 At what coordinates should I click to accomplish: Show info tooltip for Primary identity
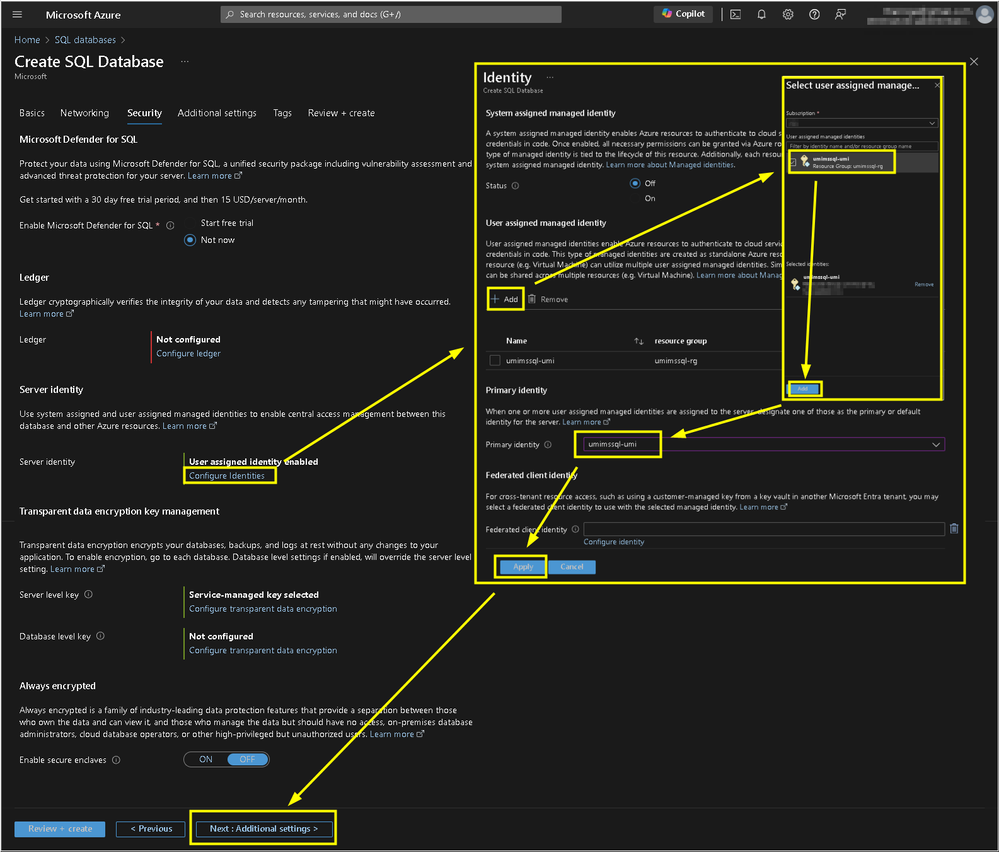click(548, 445)
